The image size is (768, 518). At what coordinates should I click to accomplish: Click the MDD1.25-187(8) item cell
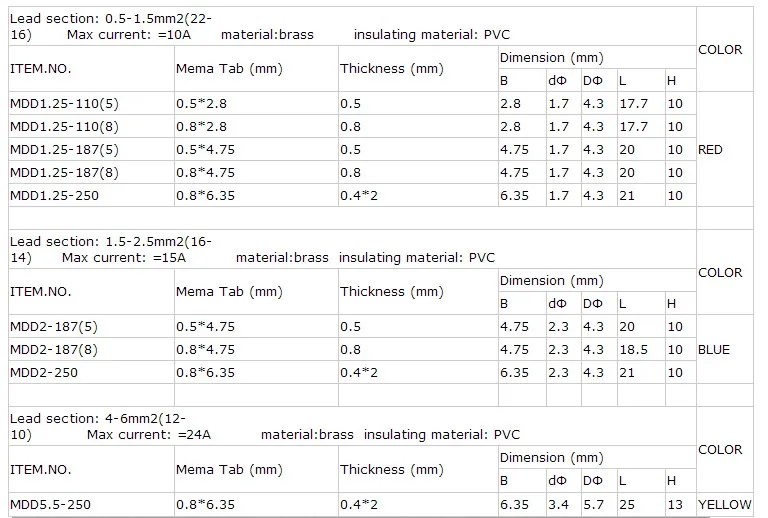click(91, 172)
